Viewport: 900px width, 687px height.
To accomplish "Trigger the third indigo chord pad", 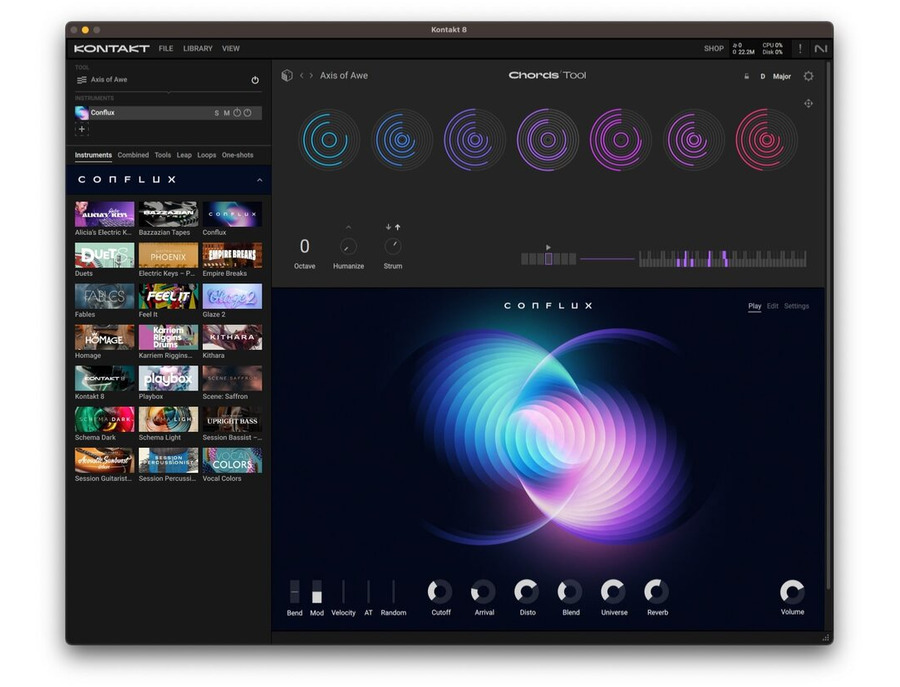I will coord(474,139).
